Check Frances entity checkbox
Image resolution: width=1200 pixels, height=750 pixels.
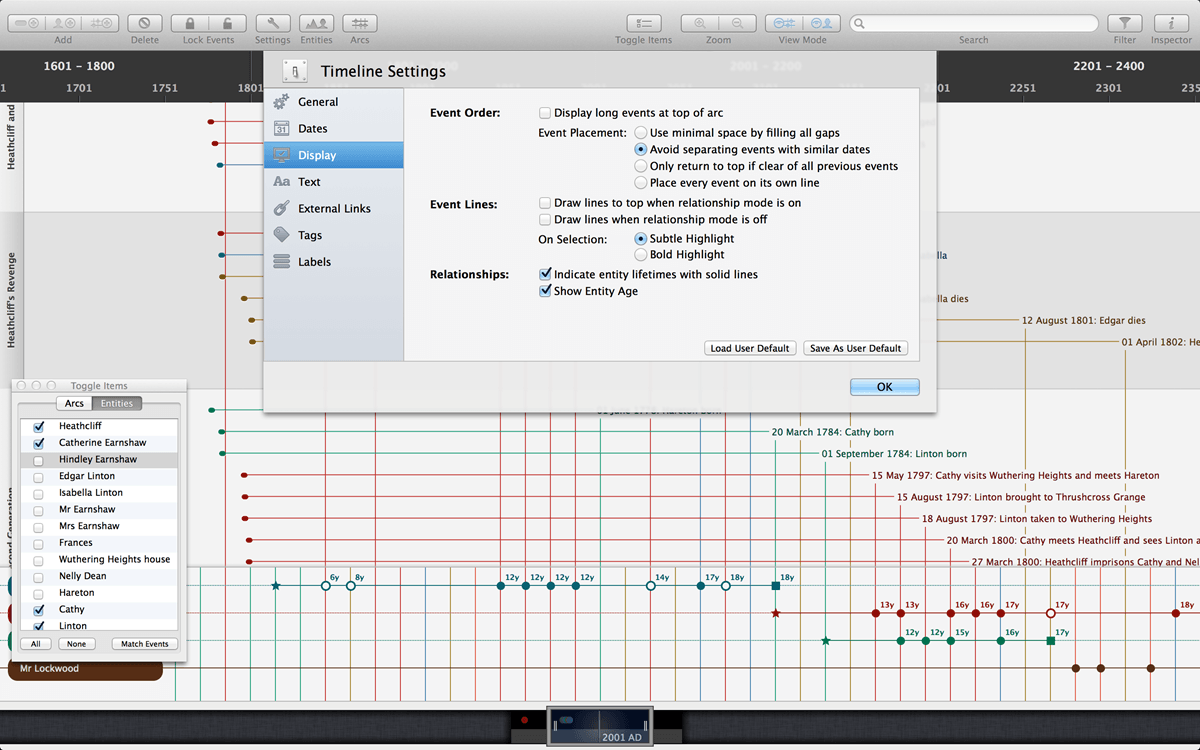(x=39, y=543)
